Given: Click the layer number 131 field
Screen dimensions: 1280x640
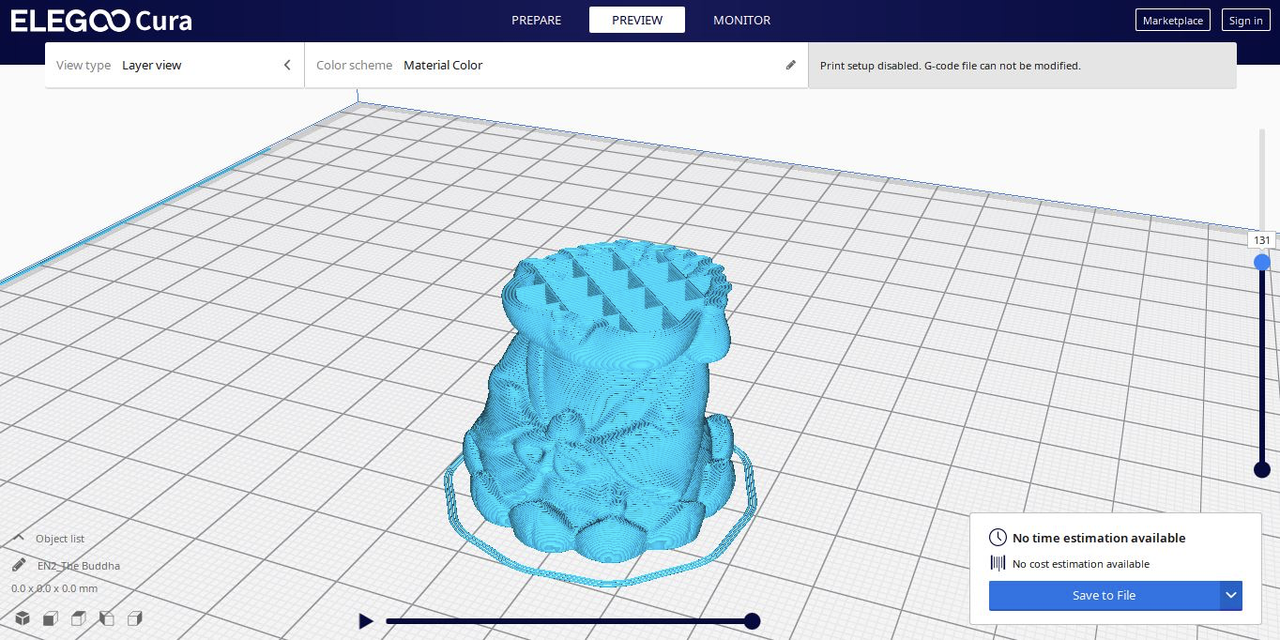Looking at the screenshot, I should point(1262,240).
